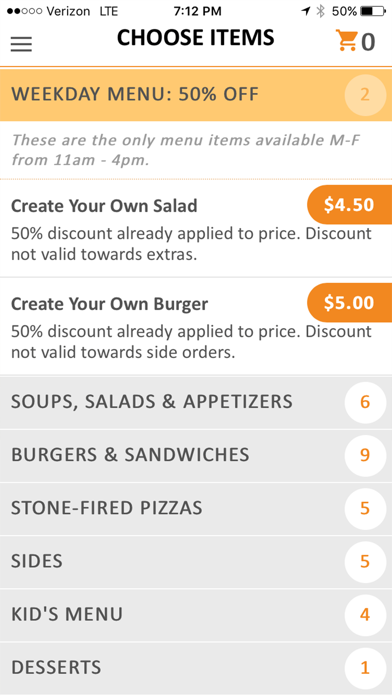Tap the cart item count zero
392x696 pixels.
click(368, 43)
